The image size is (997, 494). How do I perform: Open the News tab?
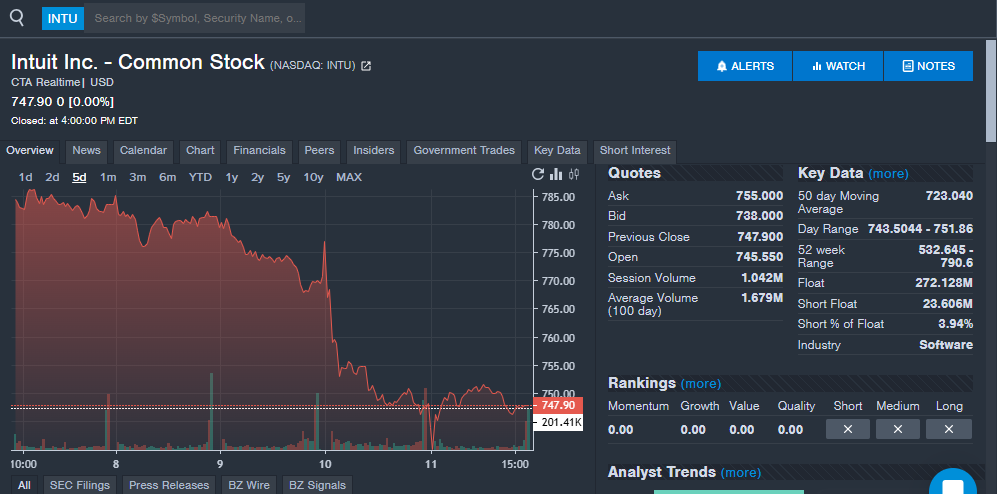click(86, 151)
